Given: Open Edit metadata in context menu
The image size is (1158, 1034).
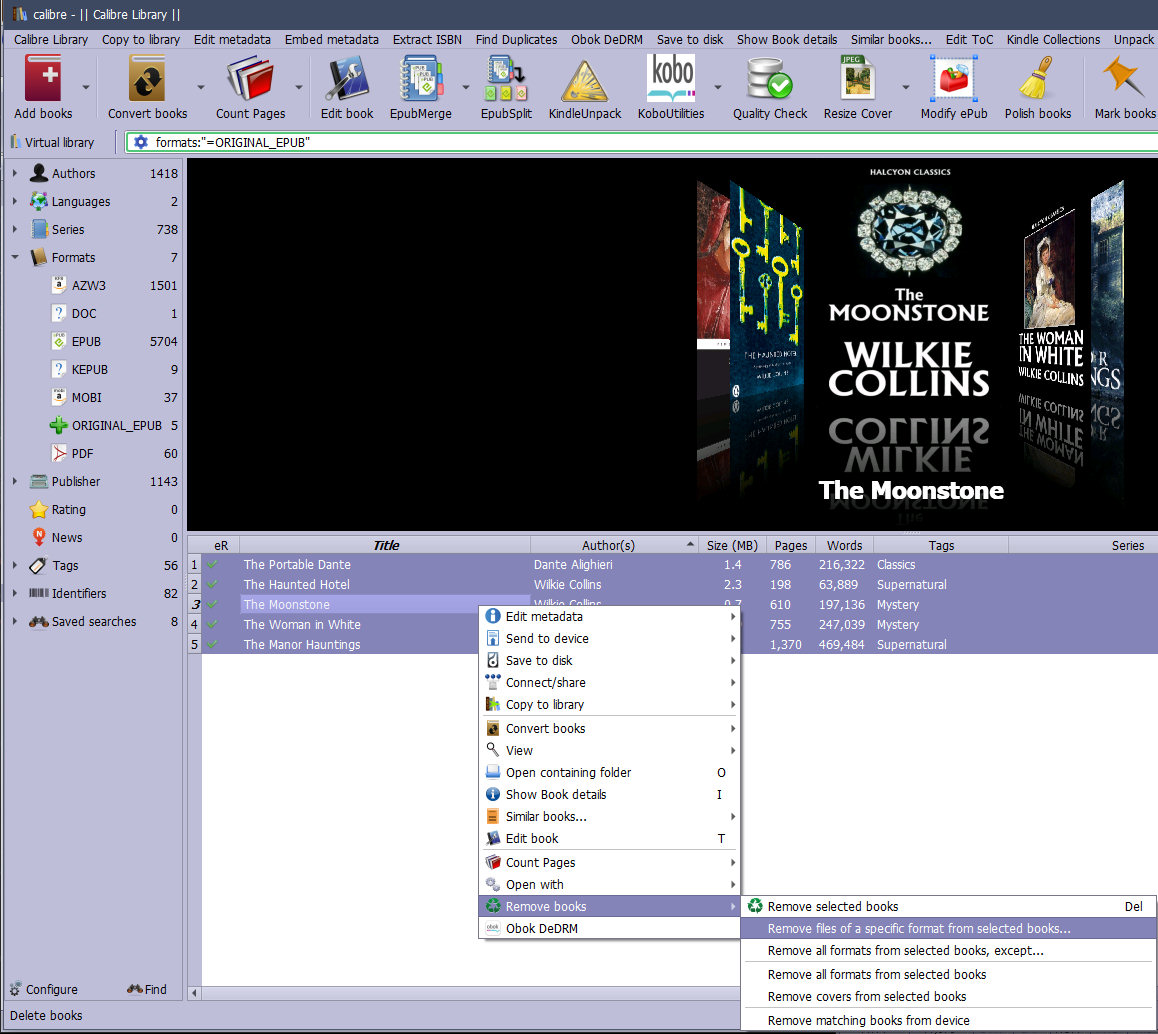Looking at the screenshot, I should (x=544, y=617).
